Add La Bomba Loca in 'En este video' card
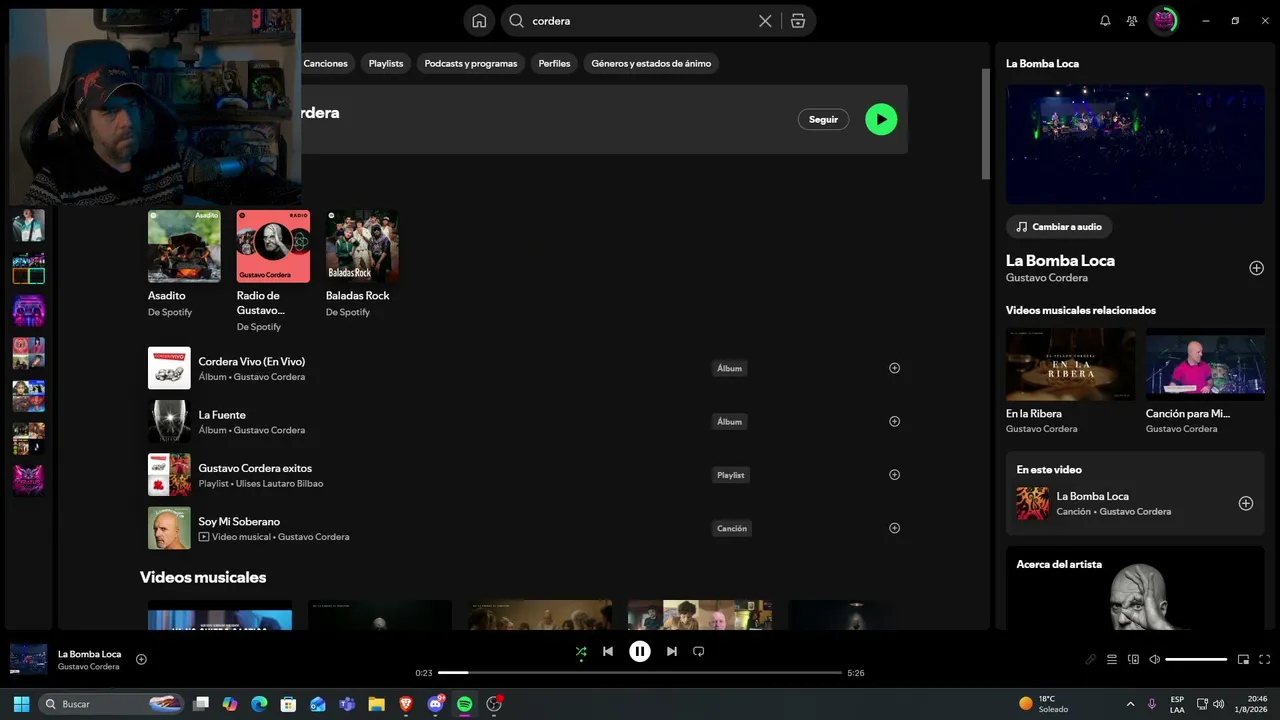 click(1246, 503)
